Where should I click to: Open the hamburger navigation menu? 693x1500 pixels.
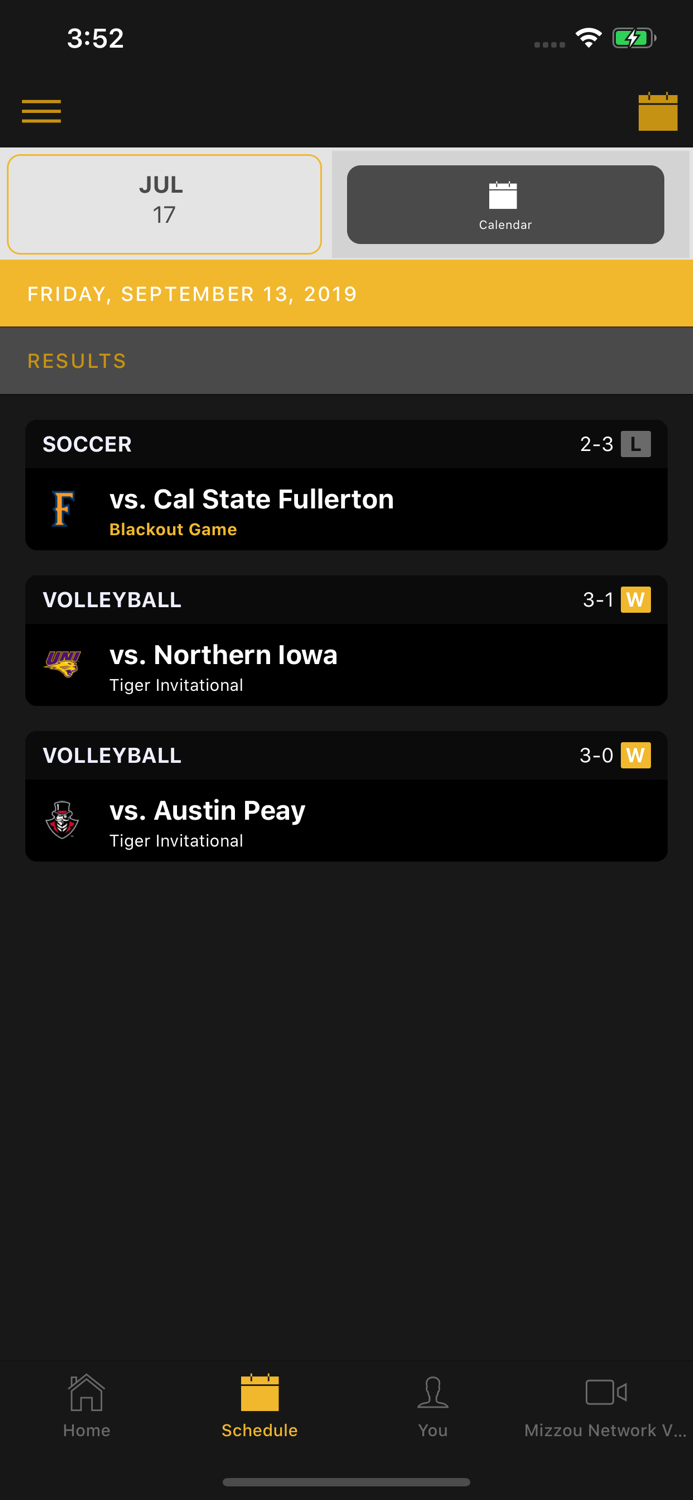pos(41,111)
